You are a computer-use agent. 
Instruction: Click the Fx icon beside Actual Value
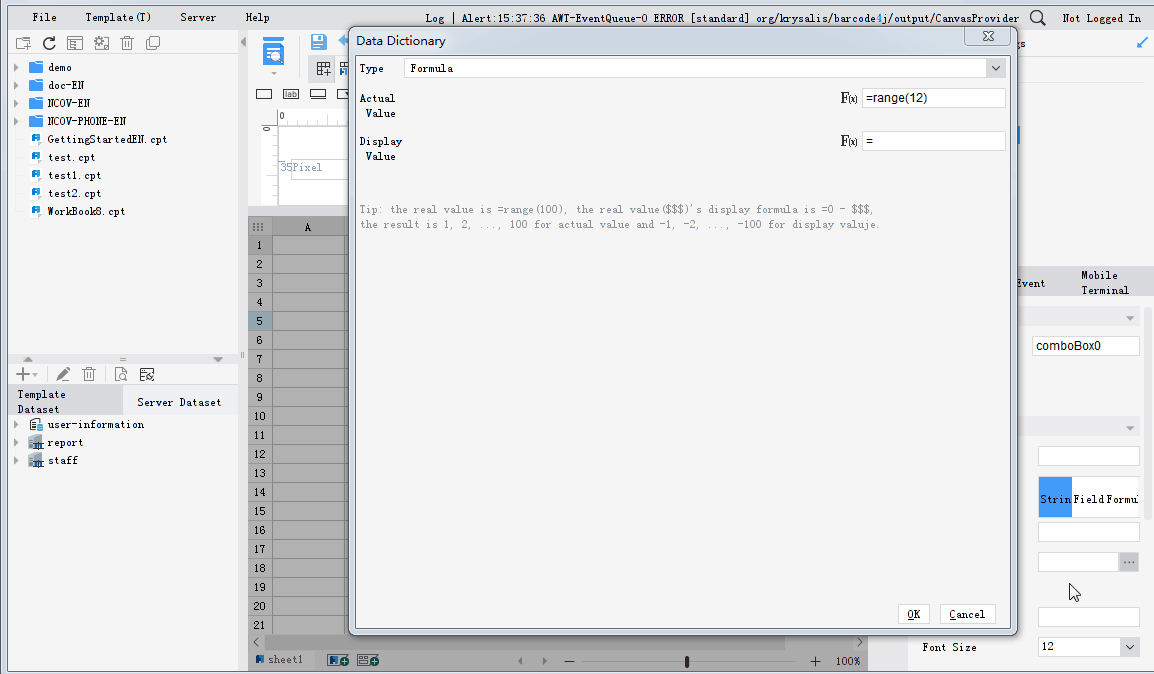pos(847,98)
